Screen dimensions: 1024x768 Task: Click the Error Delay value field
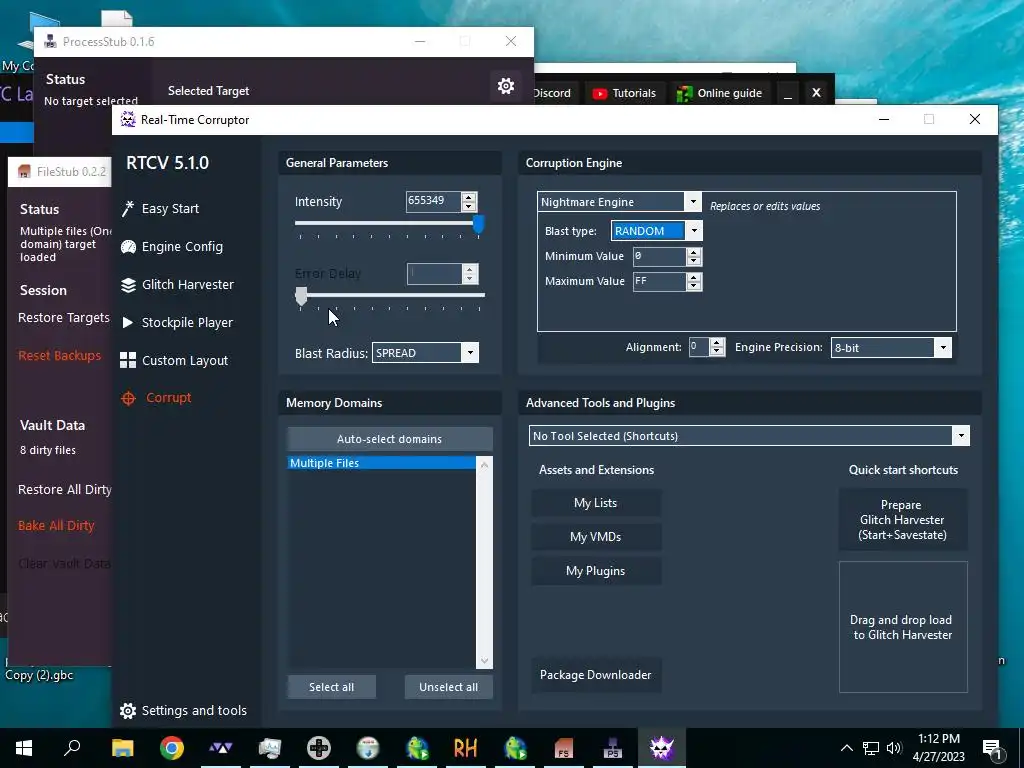[x=434, y=273]
